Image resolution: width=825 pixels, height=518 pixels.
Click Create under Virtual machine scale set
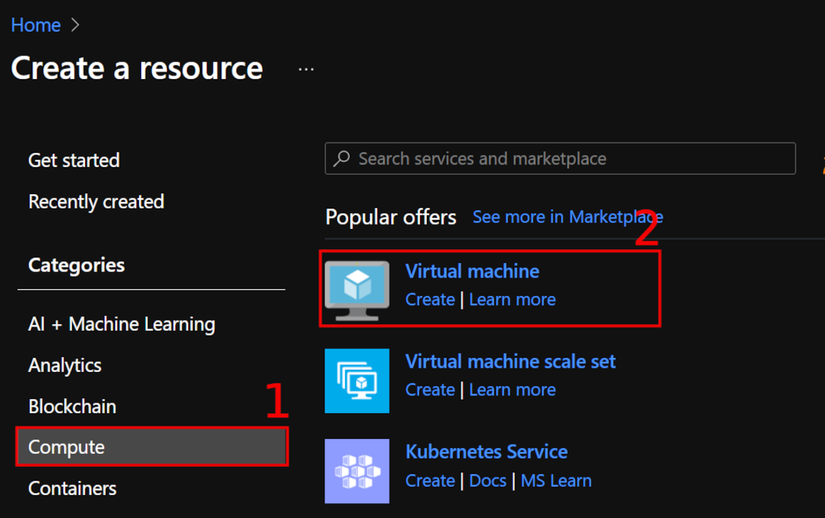pyautogui.click(x=430, y=390)
